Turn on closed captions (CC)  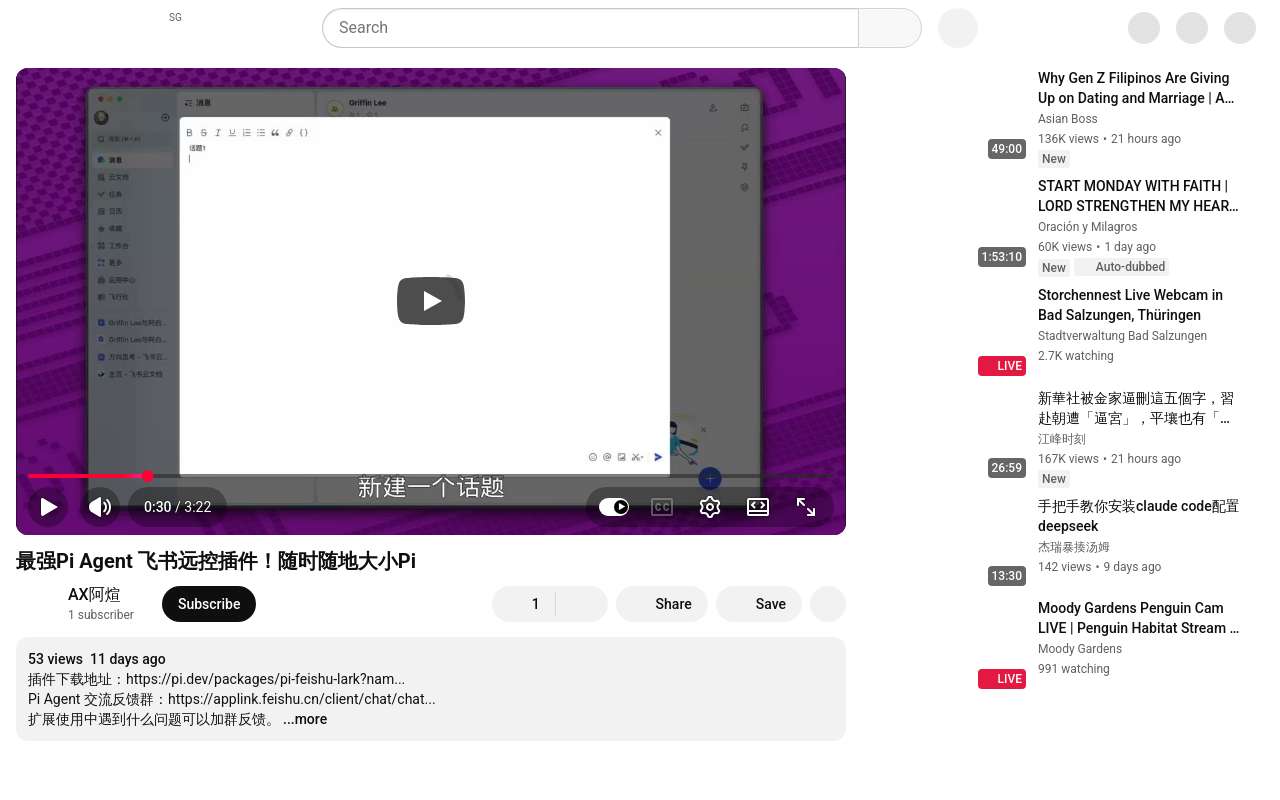662,507
